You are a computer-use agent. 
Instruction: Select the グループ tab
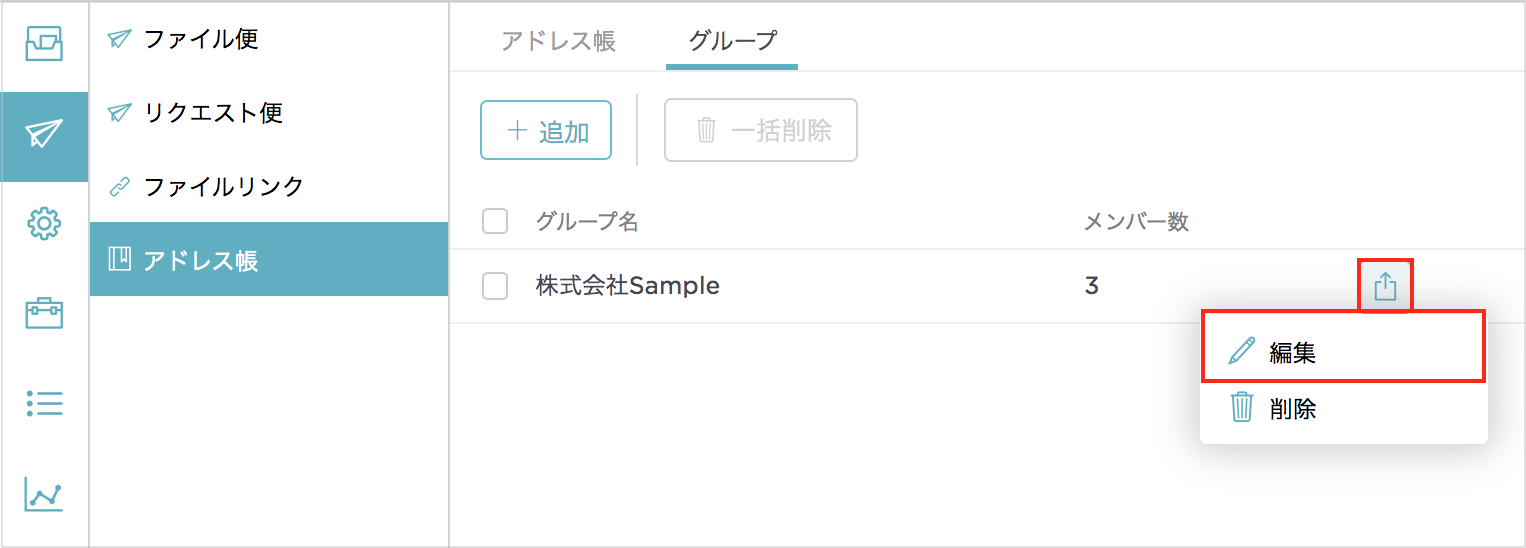(732, 41)
